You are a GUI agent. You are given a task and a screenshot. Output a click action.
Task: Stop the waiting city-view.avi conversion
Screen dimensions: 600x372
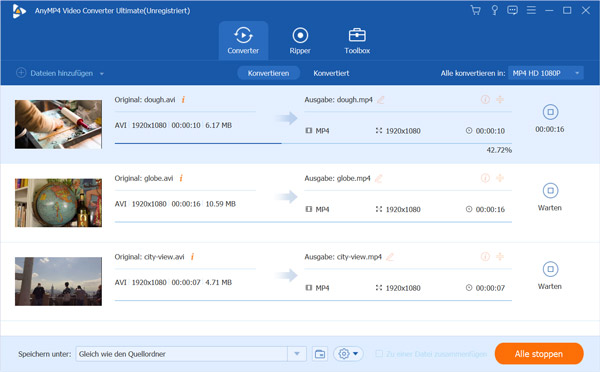(x=550, y=269)
